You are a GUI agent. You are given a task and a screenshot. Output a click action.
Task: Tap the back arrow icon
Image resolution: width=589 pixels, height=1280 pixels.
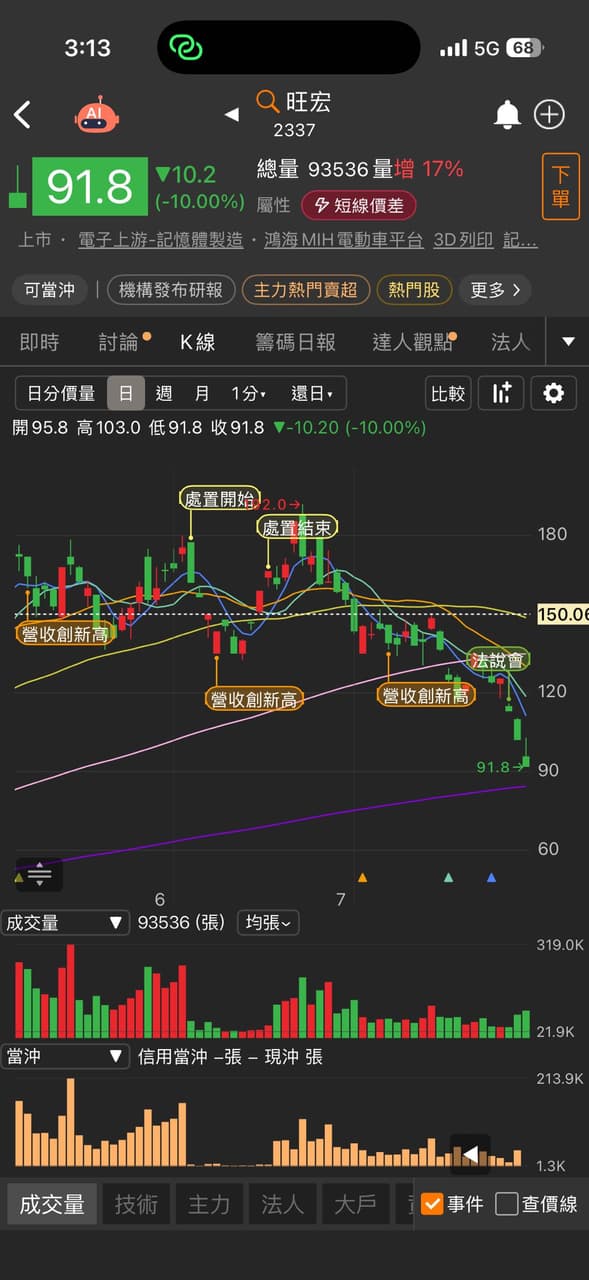coord(22,115)
